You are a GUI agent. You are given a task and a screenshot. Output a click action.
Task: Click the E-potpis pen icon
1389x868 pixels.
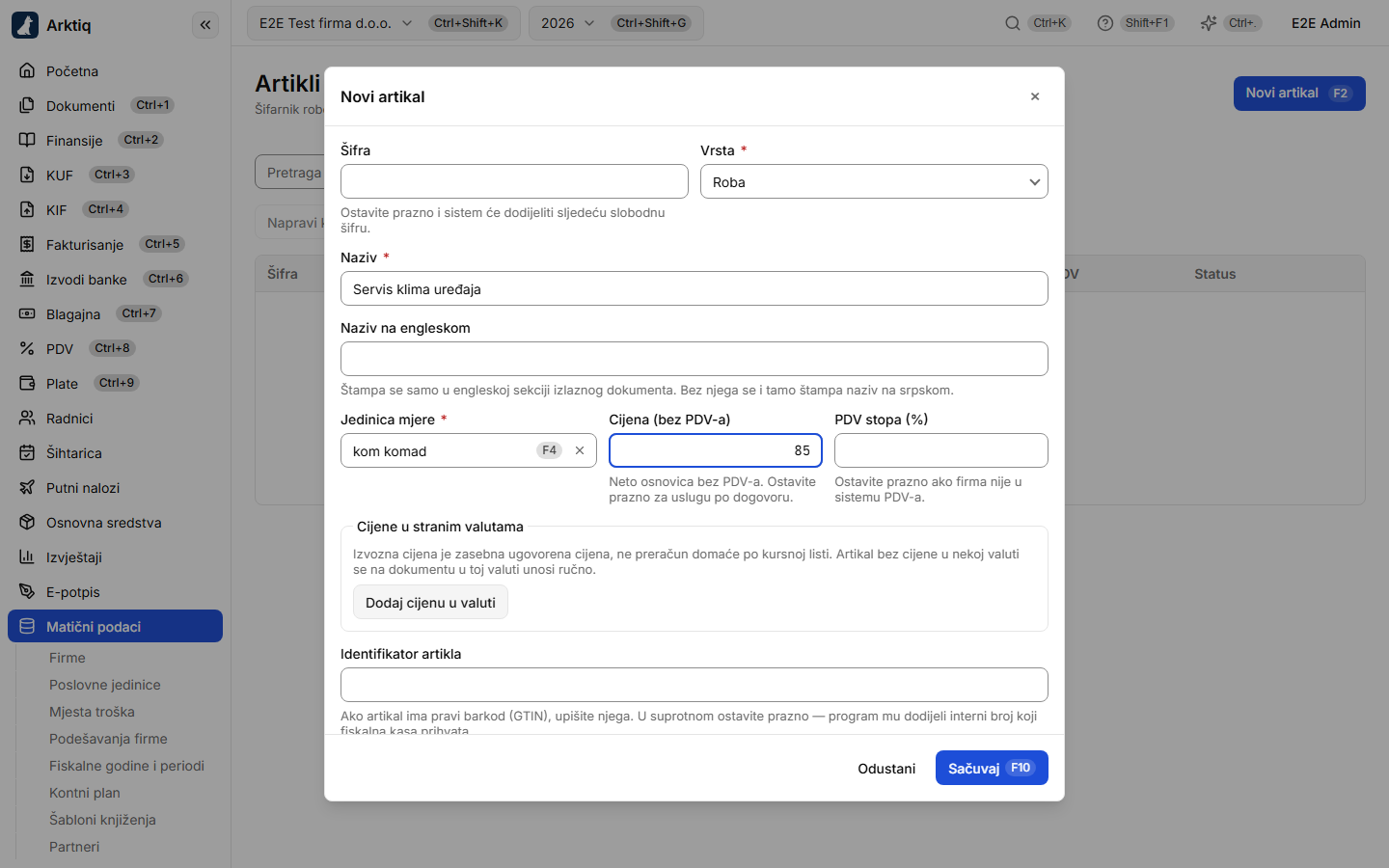pyautogui.click(x=27, y=591)
